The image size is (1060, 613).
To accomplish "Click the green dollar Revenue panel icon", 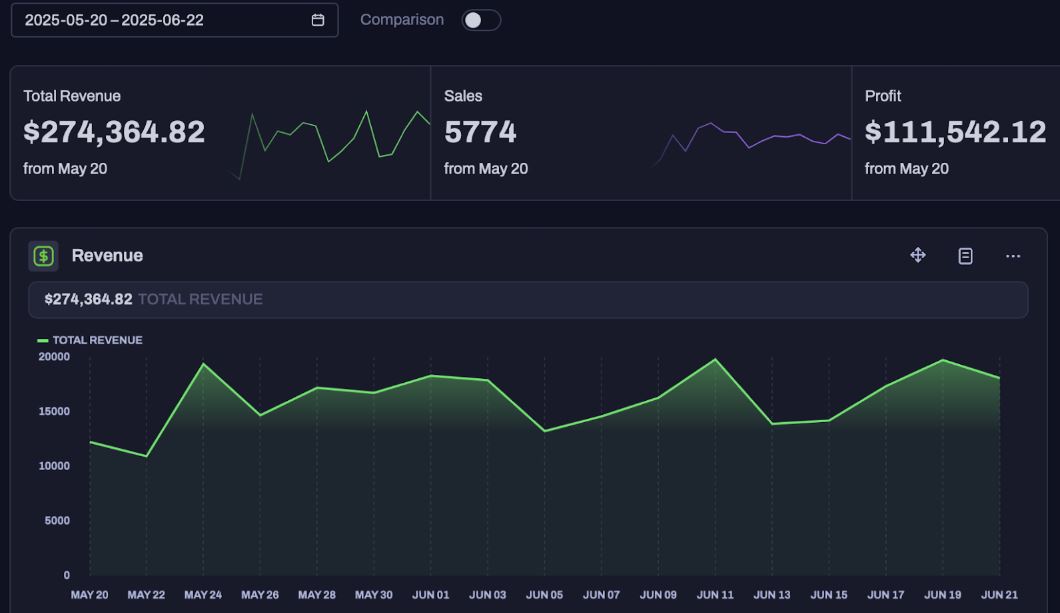I will click(x=43, y=256).
